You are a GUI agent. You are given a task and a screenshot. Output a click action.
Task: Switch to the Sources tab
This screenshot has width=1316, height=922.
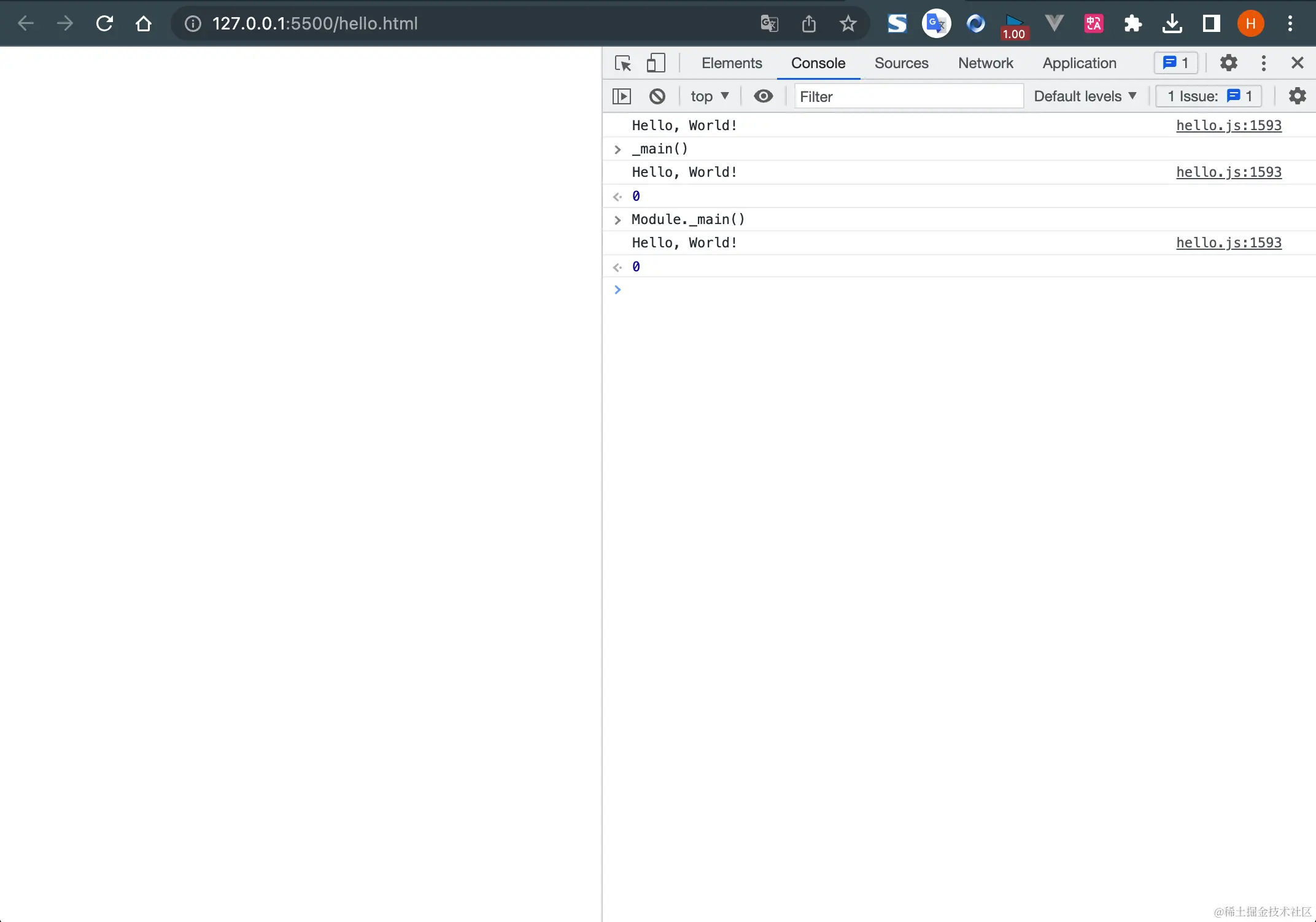pos(901,63)
